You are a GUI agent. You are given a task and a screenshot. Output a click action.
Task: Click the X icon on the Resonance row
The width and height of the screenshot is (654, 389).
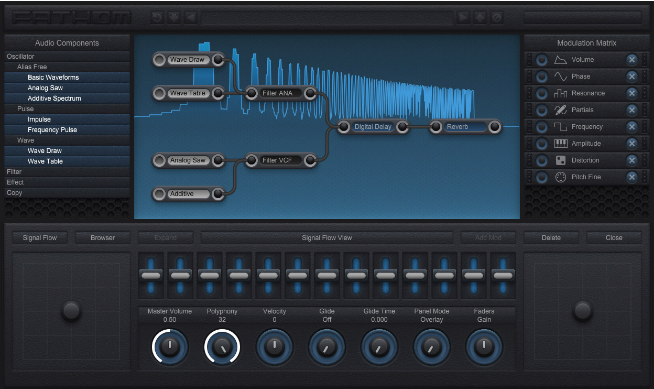632,93
